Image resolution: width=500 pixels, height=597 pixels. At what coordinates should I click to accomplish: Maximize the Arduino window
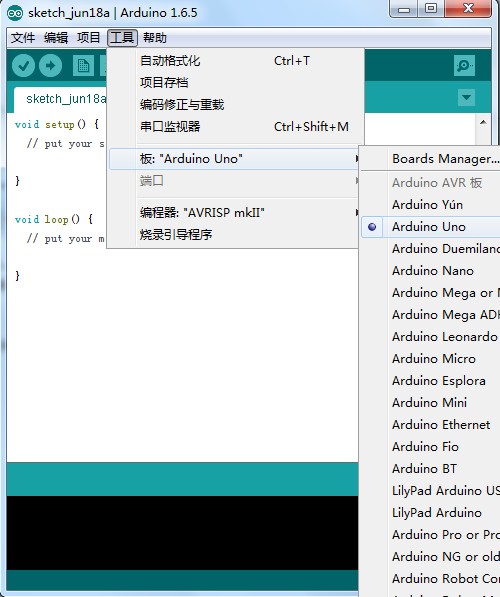click(x=431, y=8)
